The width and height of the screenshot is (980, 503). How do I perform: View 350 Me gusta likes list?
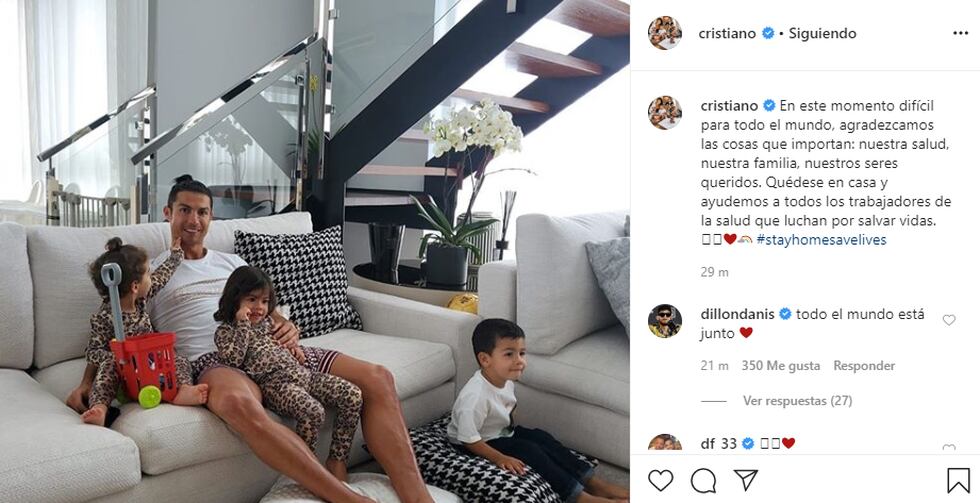pyautogui.click(x=781, y=366)
